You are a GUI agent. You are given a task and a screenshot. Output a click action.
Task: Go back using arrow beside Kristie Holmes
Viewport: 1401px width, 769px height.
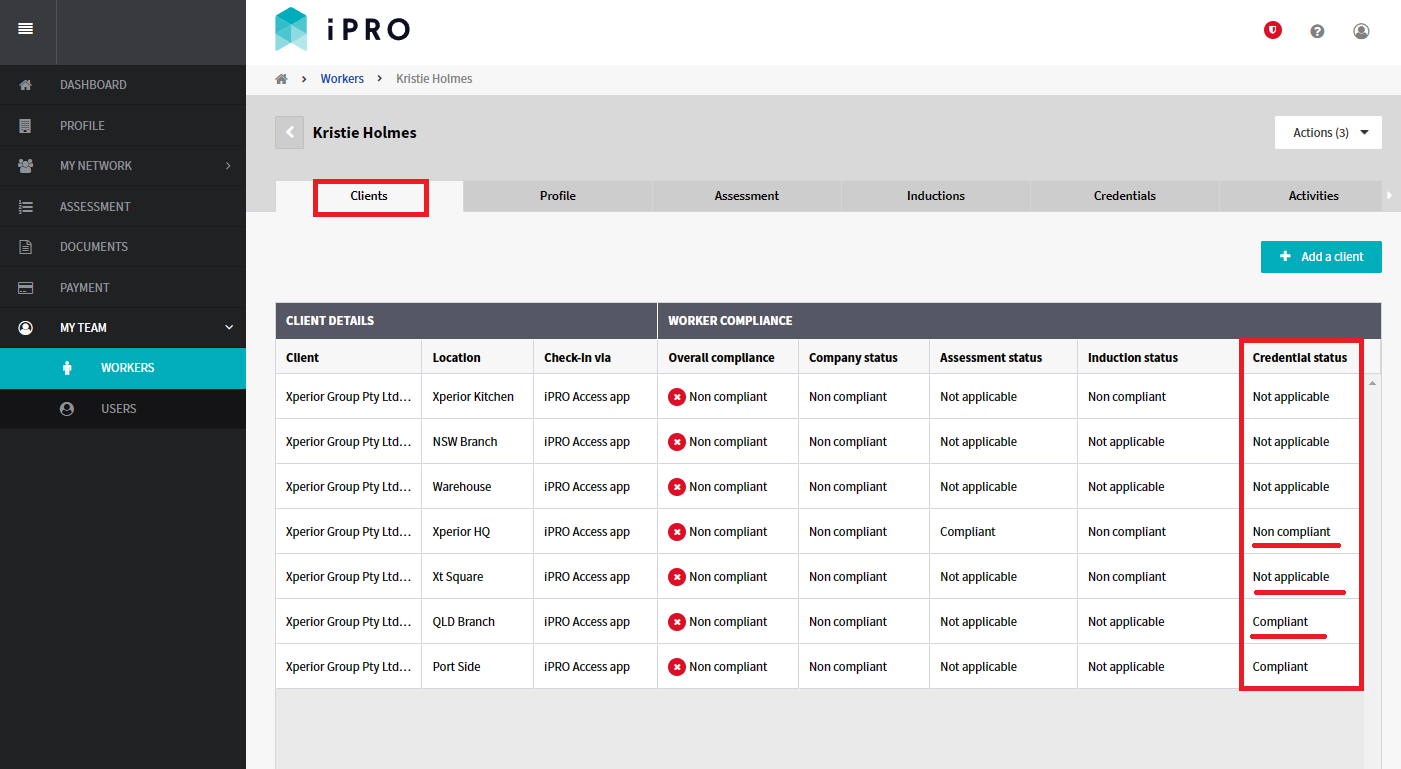pyautogui.click(x=289, y=132)
